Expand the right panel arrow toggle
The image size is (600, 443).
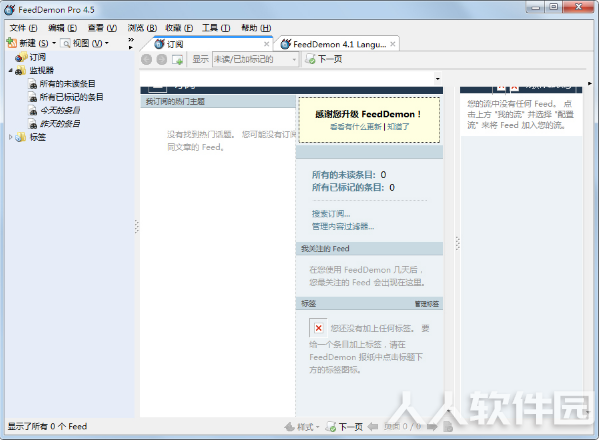pyautogui.click(x=590, y=83)
